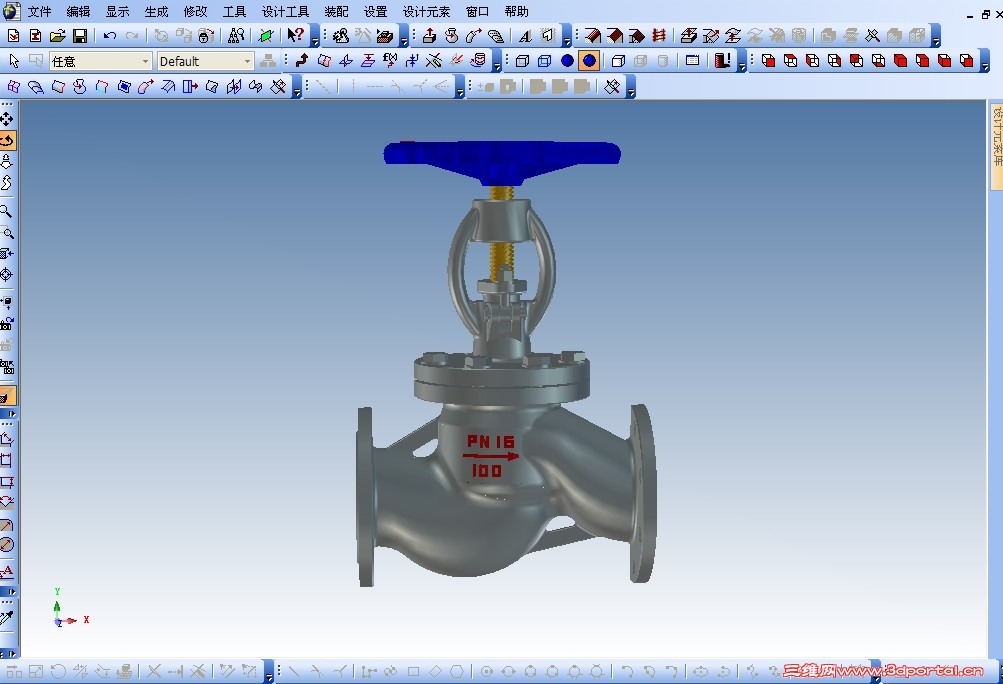Select the magnifier zoom tool in left toolbar
The width and height of the screenshot is (1003, 684).
click(6, 211)
